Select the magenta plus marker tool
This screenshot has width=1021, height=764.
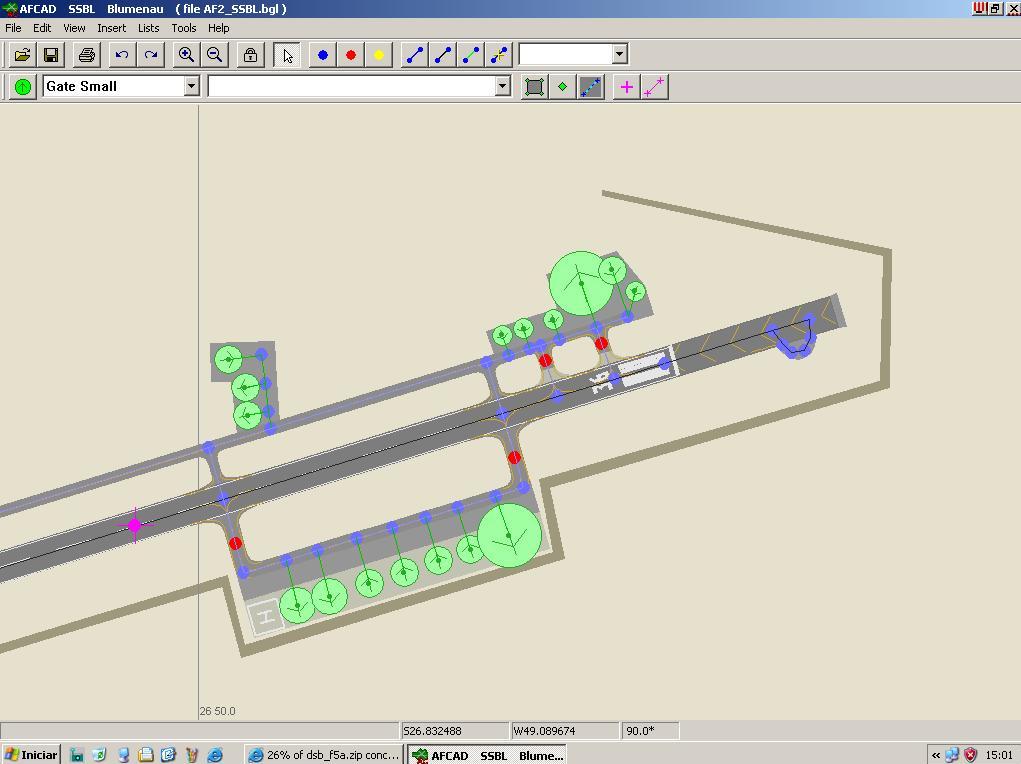click(x=626, y=87)
